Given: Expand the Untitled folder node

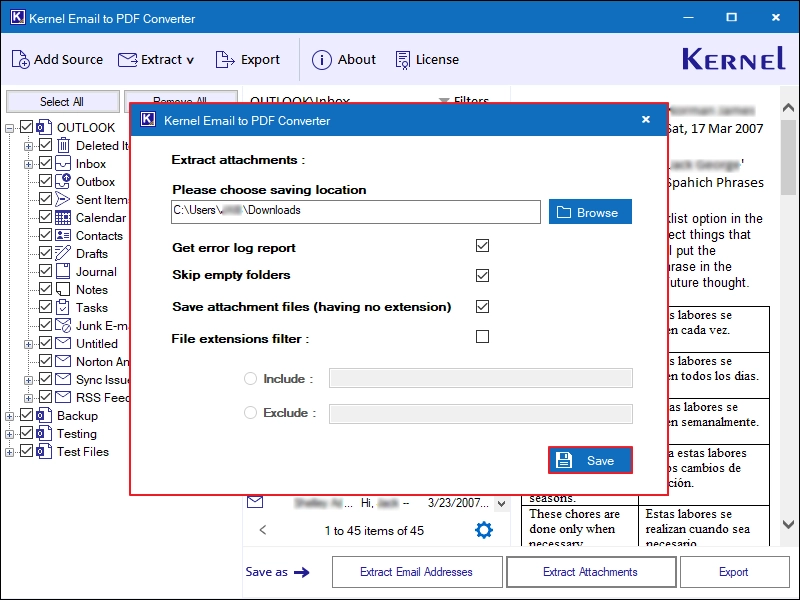Looking at the screenshot, I should (29, 344).
